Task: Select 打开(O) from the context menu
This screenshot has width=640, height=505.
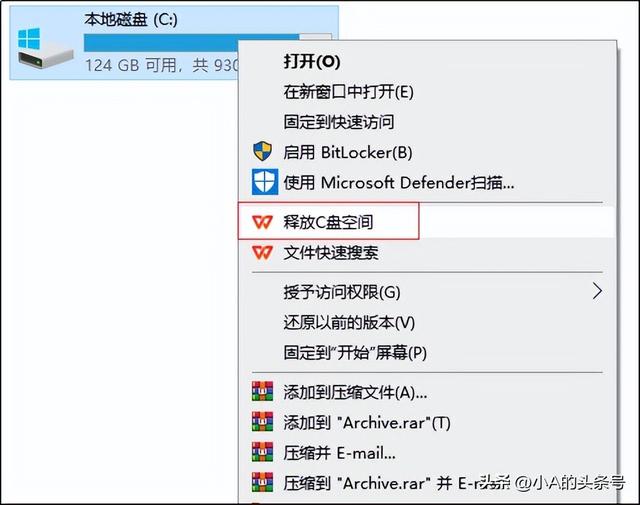Action: pyautogui.click(x=312, y=62)
